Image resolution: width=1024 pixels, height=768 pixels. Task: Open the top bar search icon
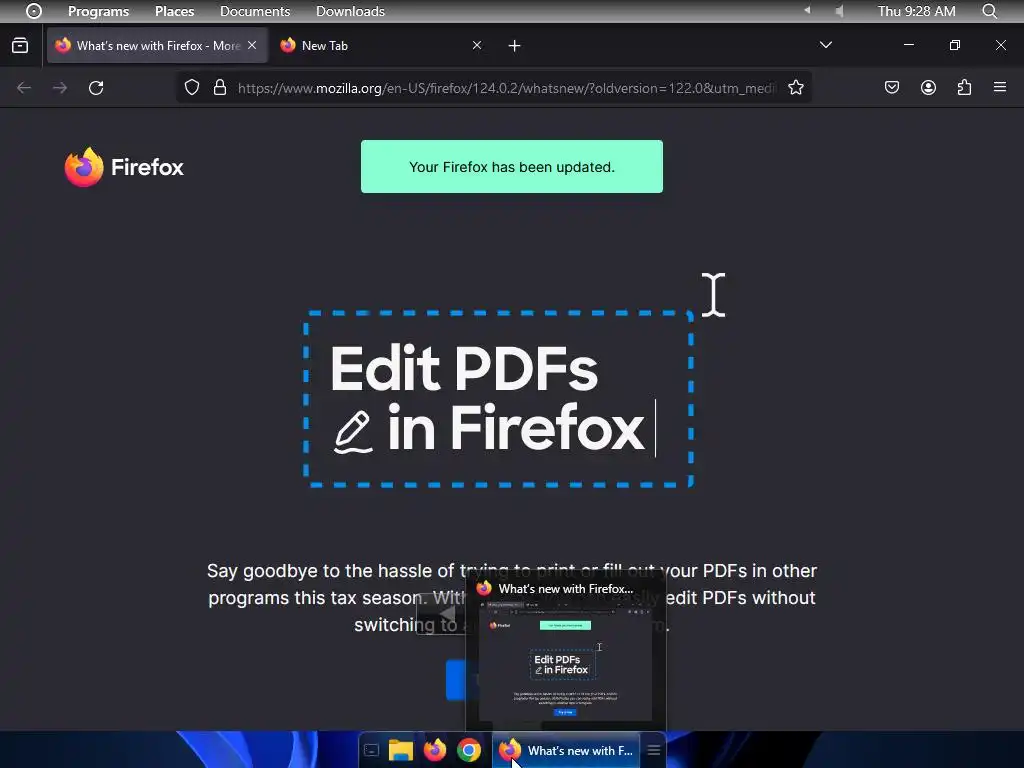tap(990, 11)
